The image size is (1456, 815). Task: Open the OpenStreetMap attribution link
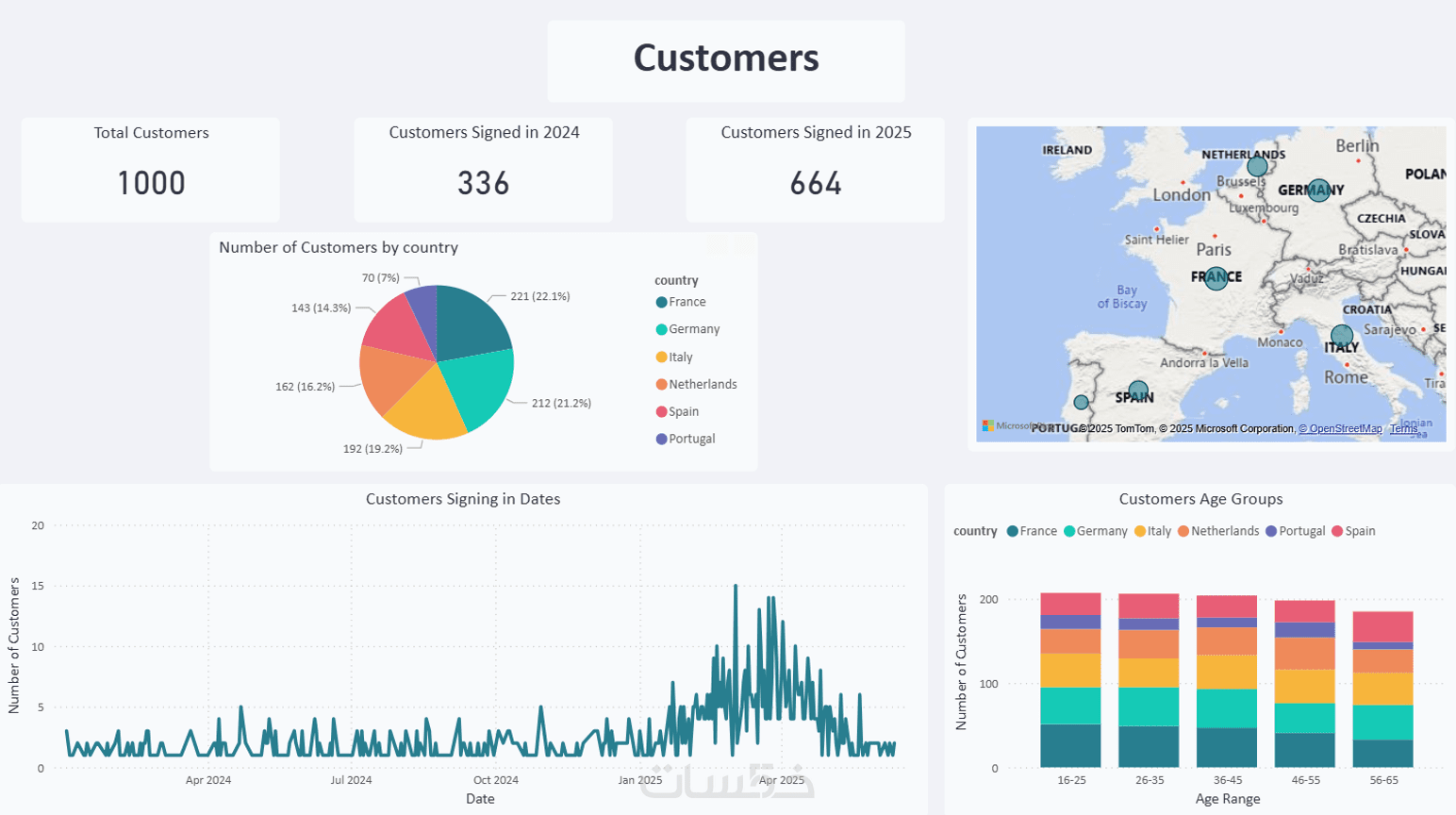click(1340, 428)
